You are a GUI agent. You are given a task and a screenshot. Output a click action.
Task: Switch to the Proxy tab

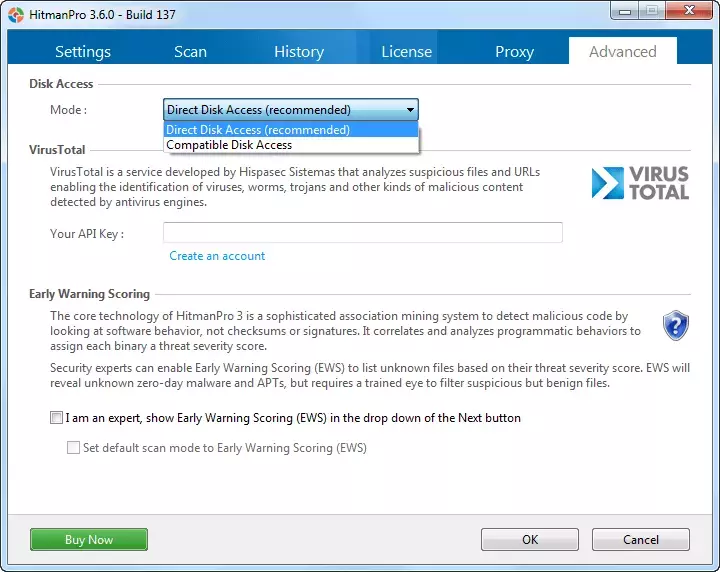(x=514, y=51)
